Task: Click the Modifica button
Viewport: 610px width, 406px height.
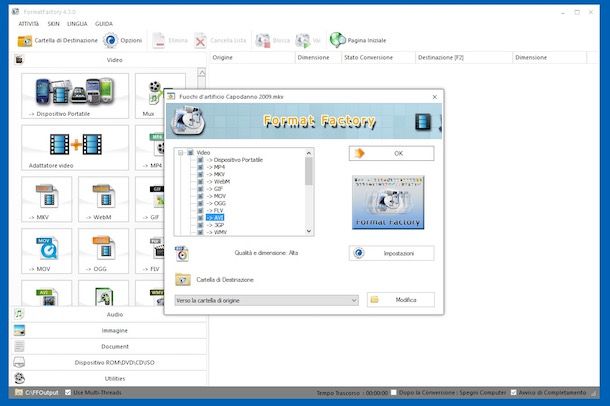Action: click(401, 300)
